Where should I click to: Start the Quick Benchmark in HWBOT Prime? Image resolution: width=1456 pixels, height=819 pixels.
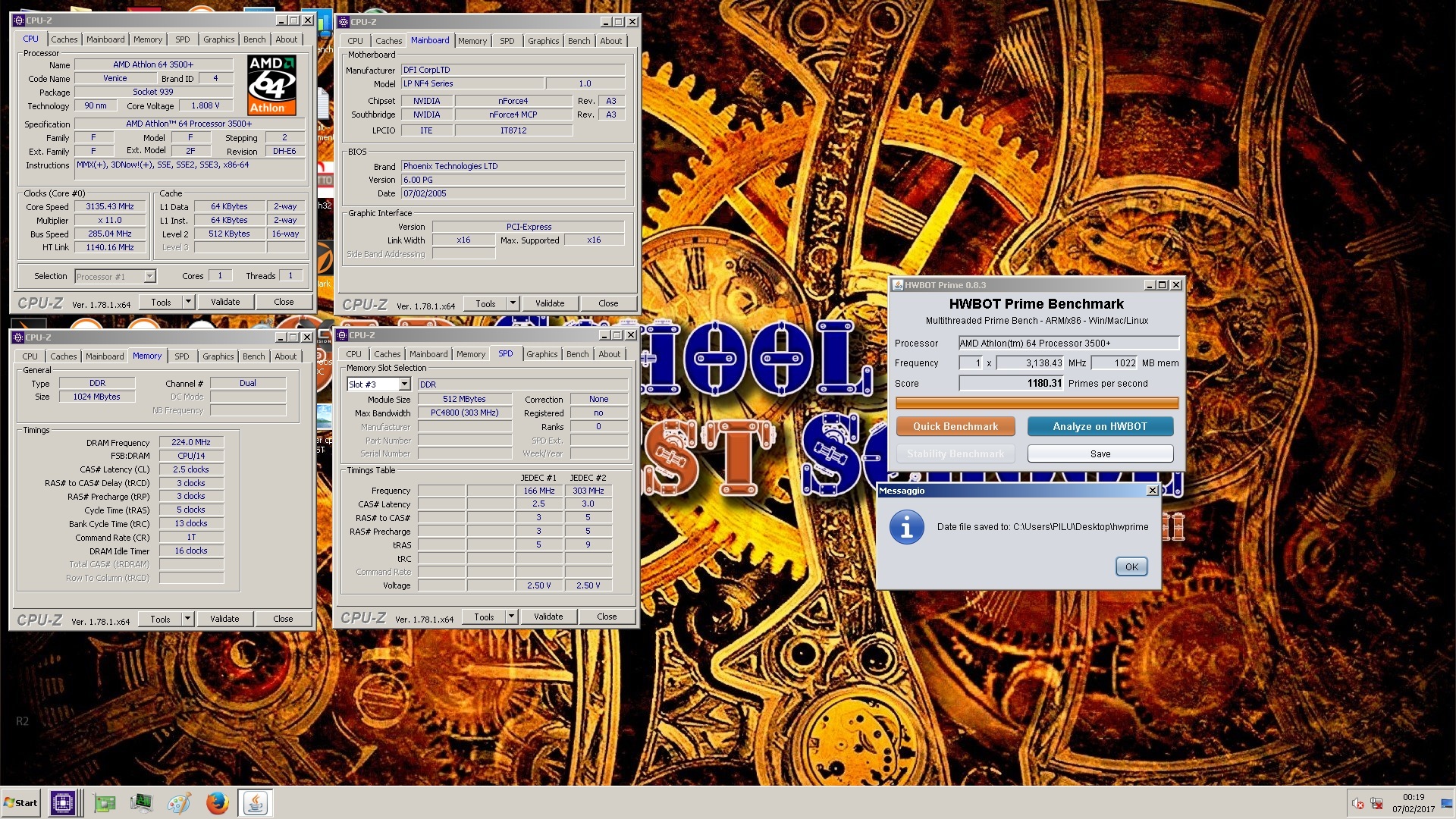[955, 426]
